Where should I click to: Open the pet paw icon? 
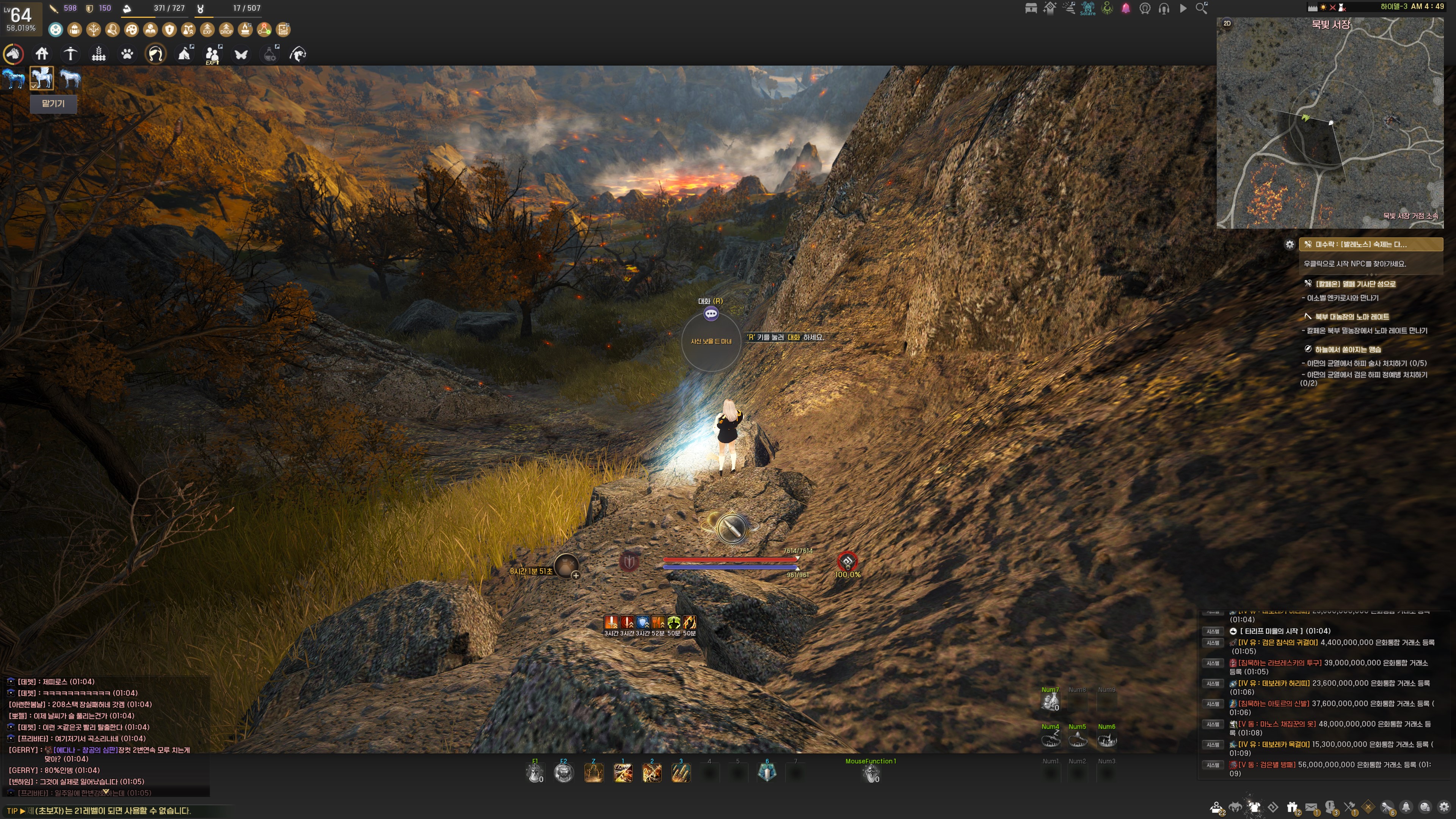(127, 54)
